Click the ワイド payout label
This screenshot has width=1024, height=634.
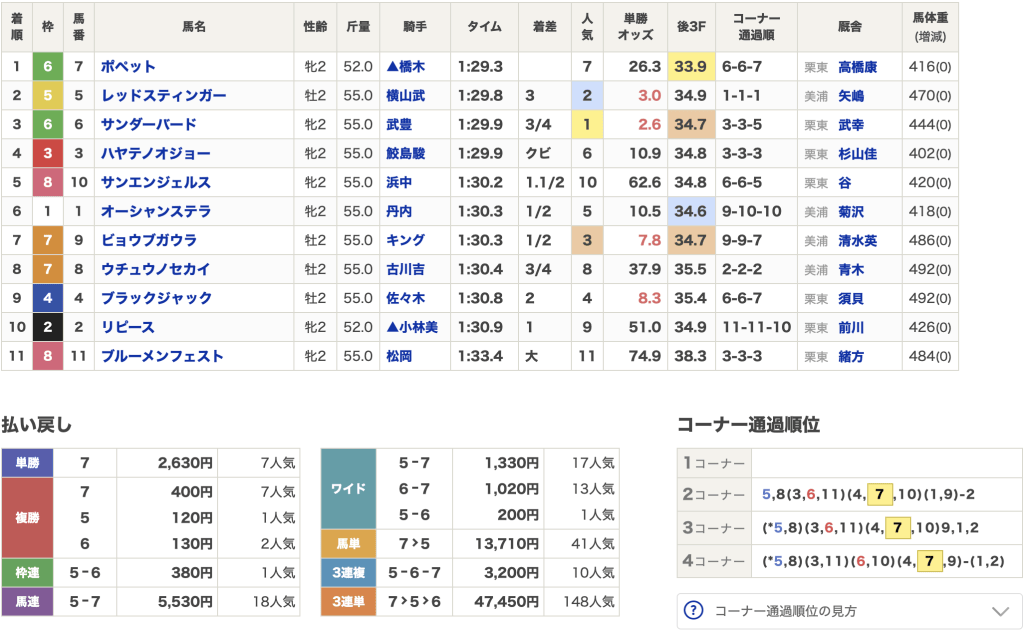click(349, 488)
